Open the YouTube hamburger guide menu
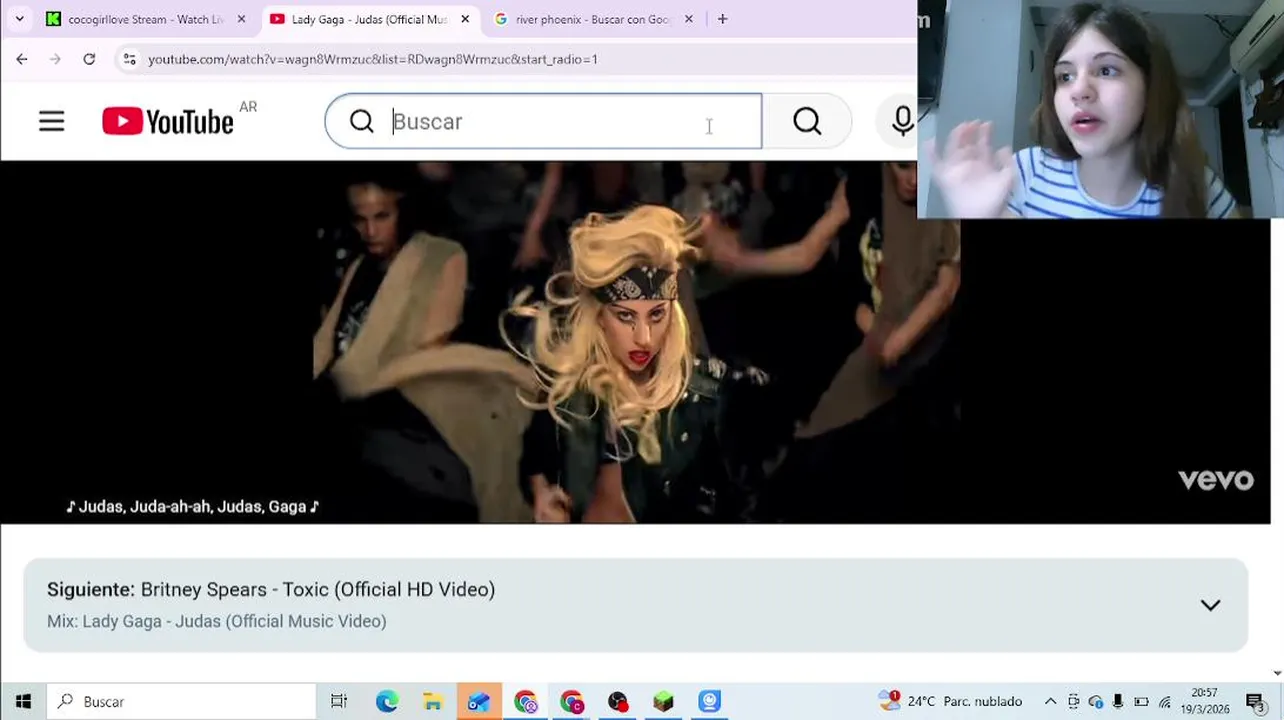The width and height of the screenshot is (1284, 720). 51,121
